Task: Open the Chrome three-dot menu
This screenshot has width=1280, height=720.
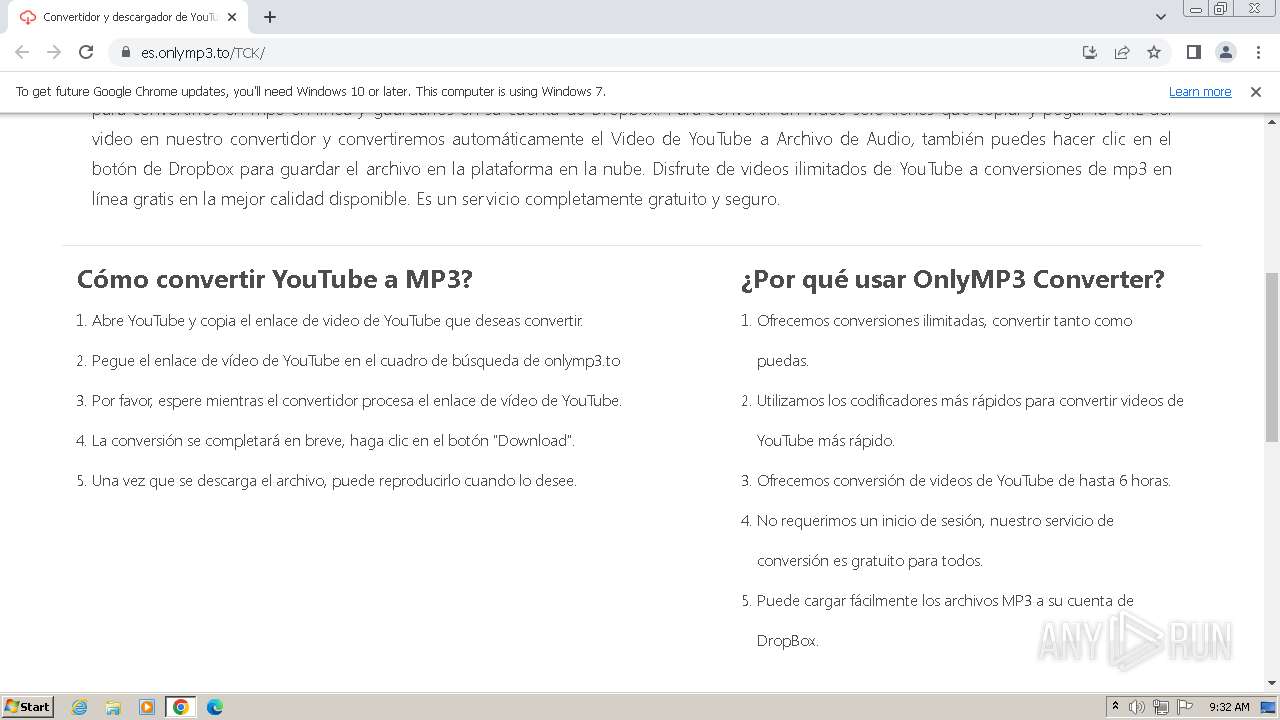Action: click(1257, 52)
